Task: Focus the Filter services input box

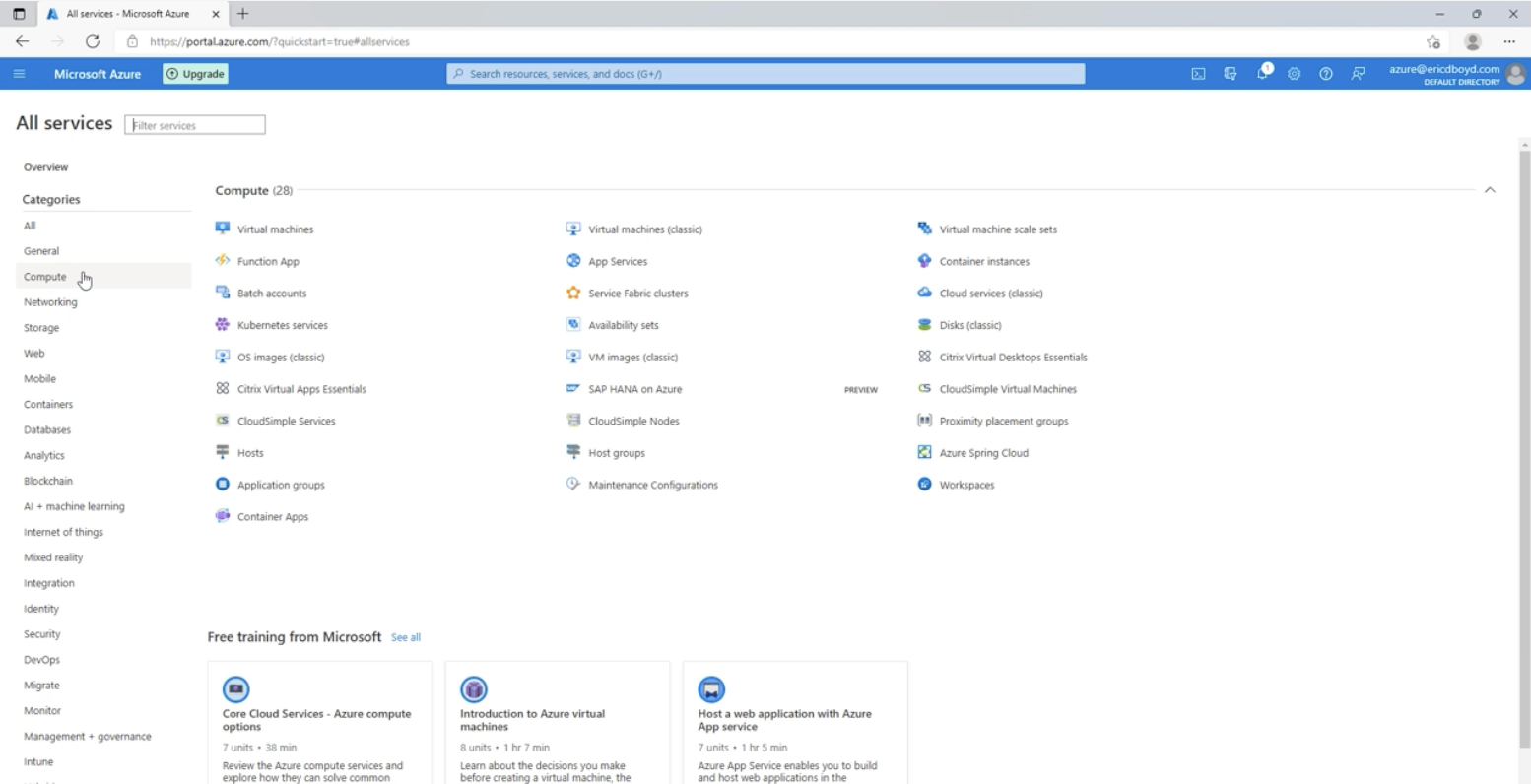Action: click(x=195, y=125)
